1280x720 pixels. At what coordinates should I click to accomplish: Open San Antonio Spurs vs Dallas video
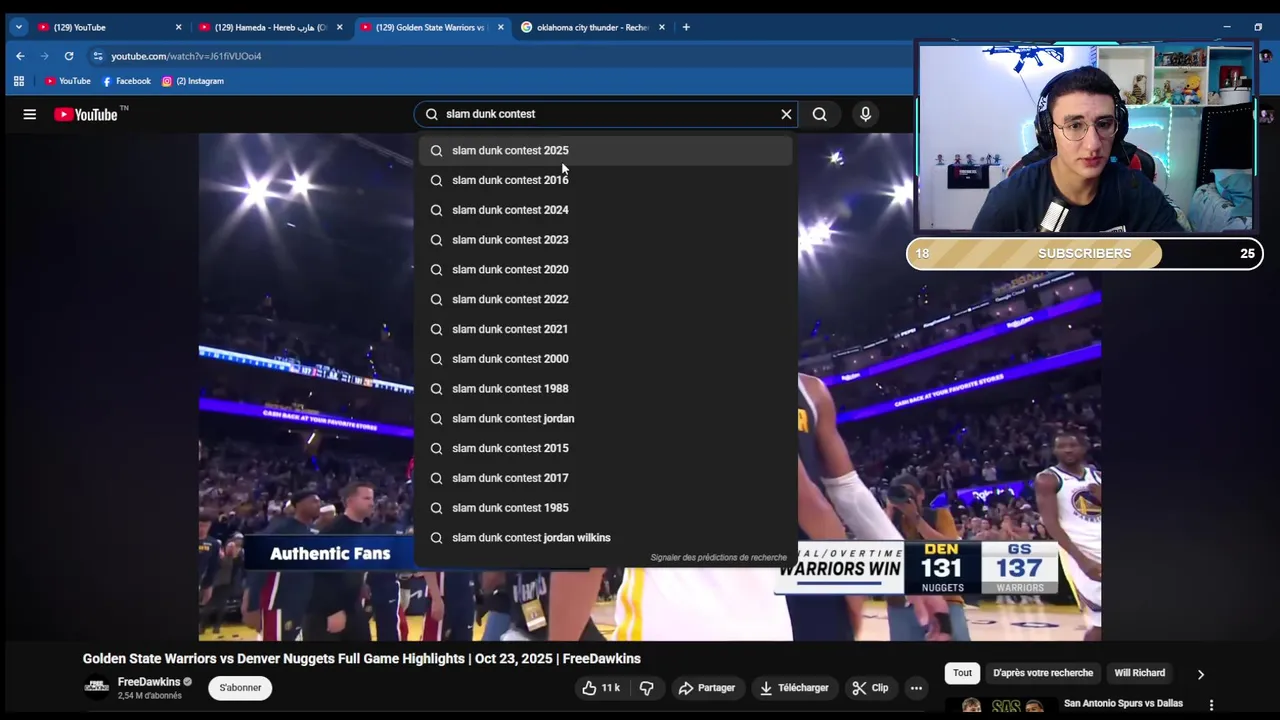pos(1123,704)
